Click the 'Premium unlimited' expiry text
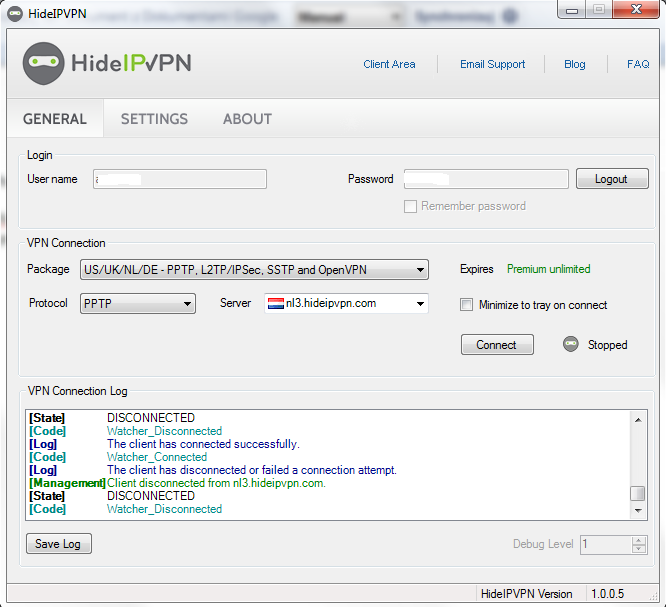666x607 pixels. tap(548, 269)
